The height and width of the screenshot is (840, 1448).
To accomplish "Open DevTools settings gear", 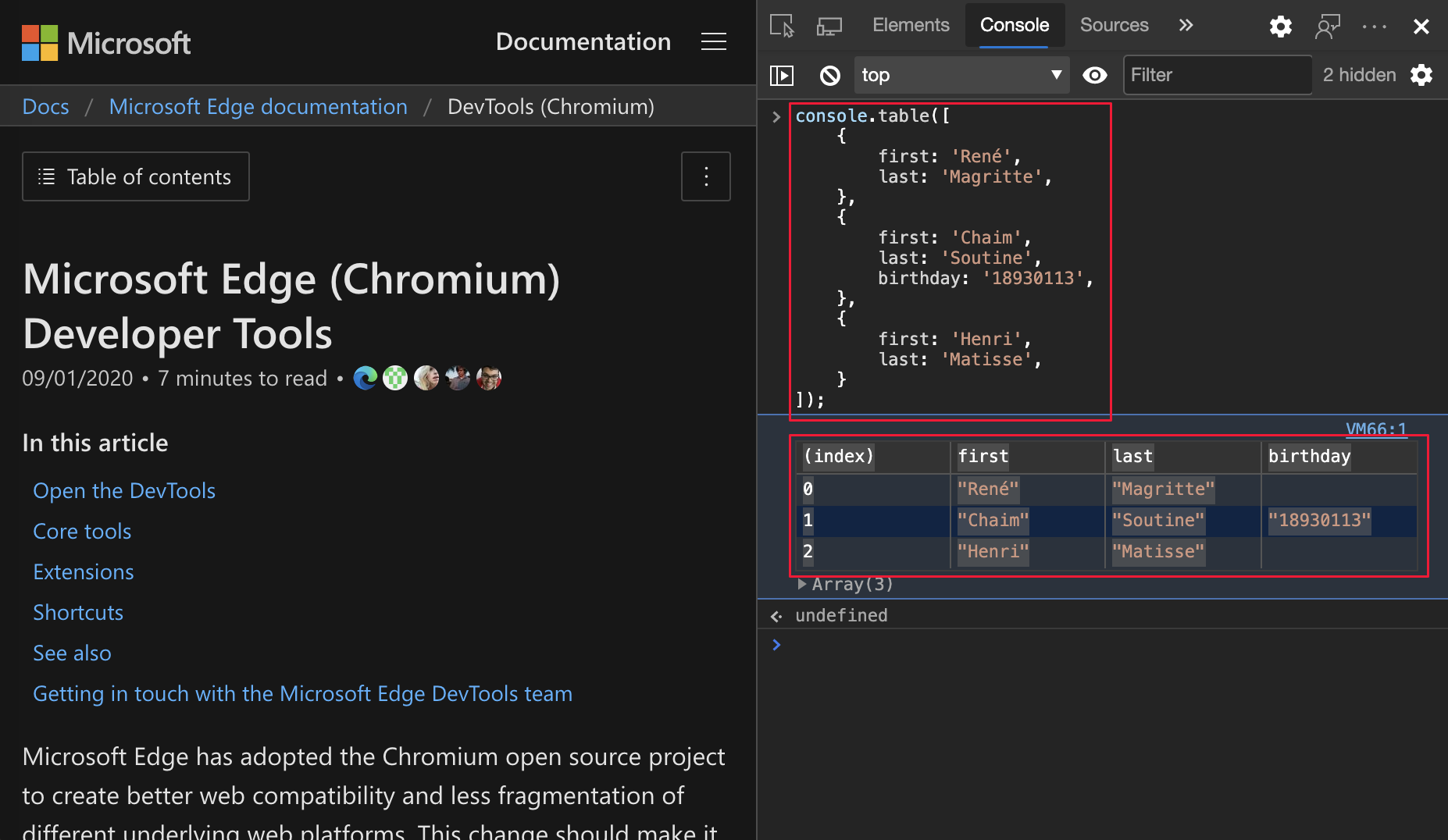I will coord(1280,26).
